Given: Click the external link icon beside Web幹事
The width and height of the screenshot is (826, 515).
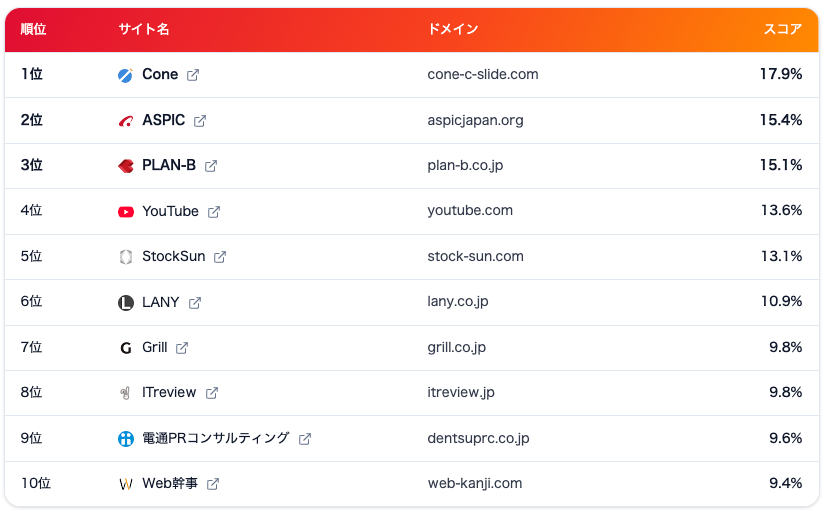Looking at the screenshot, I should pos(212,484).
